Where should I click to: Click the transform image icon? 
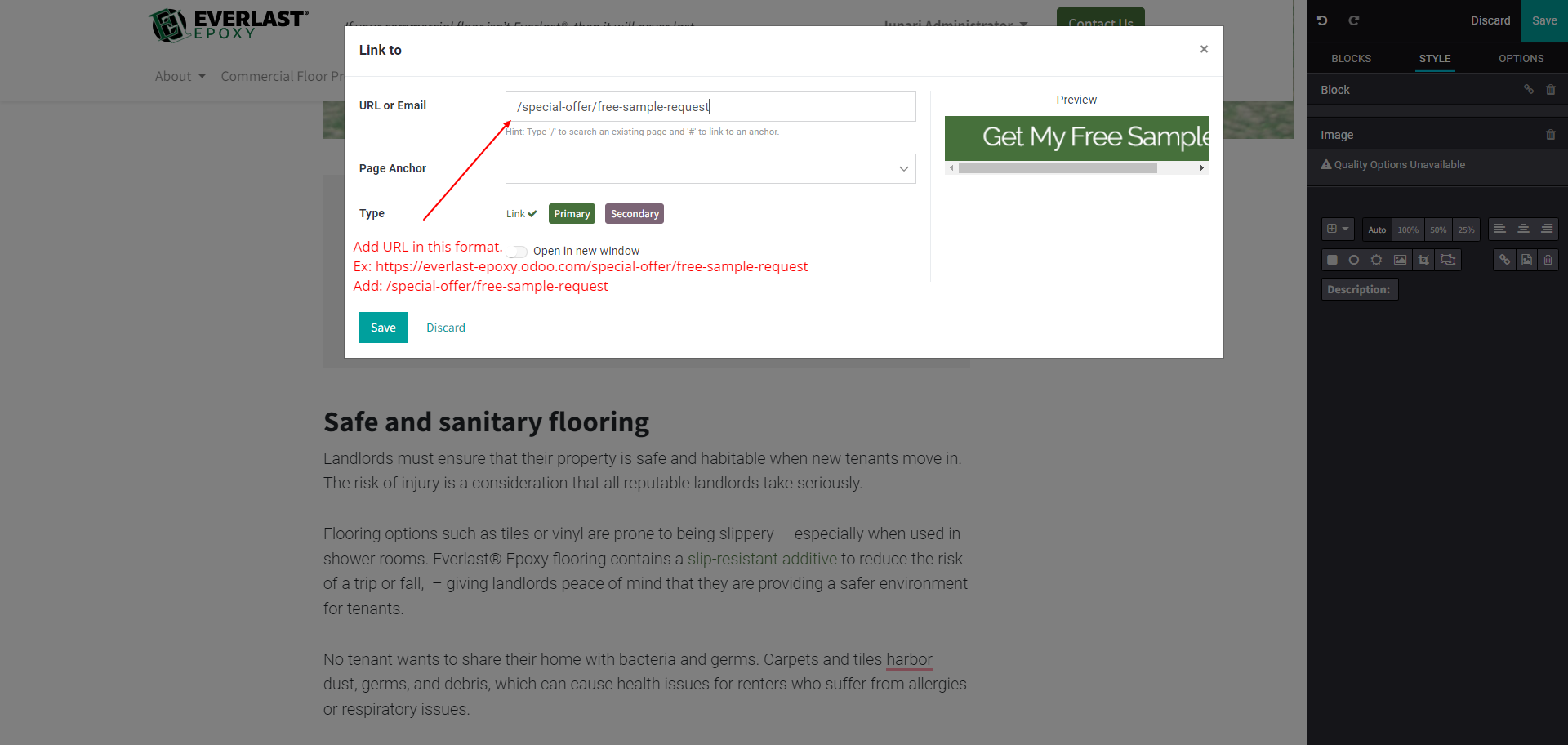click(1448, 260)
